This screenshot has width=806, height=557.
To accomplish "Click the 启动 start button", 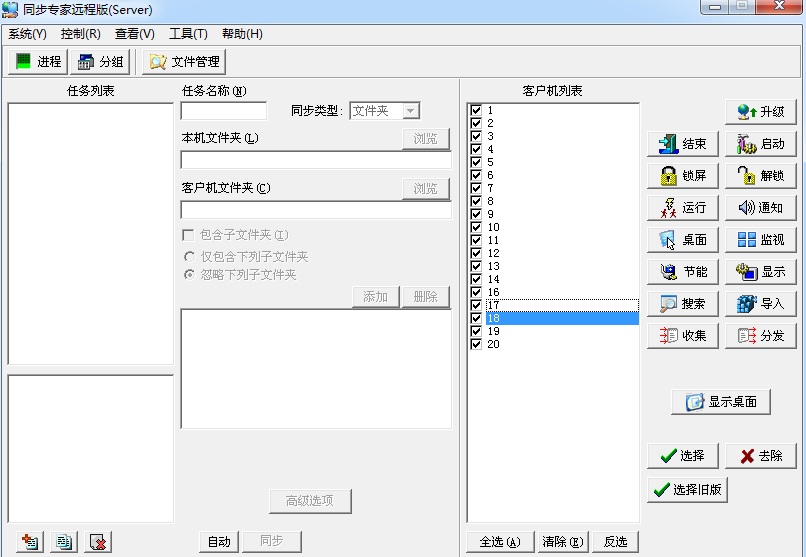I will click(x=760, y=144).
